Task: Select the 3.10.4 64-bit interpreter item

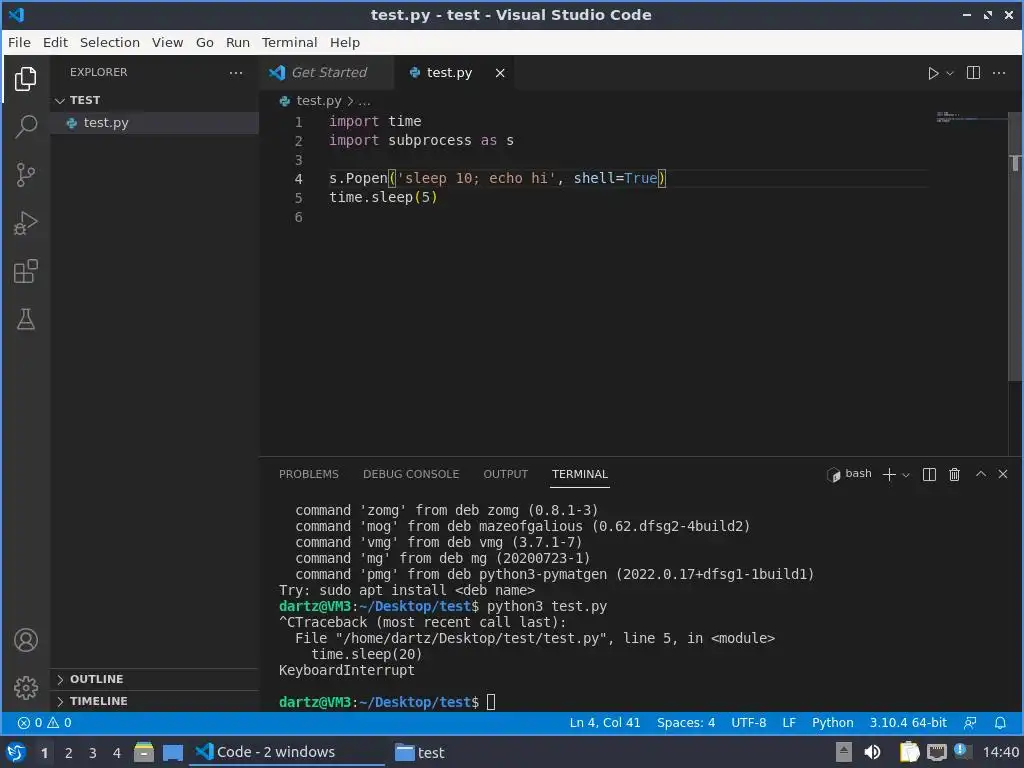Action: coord(908,723)
